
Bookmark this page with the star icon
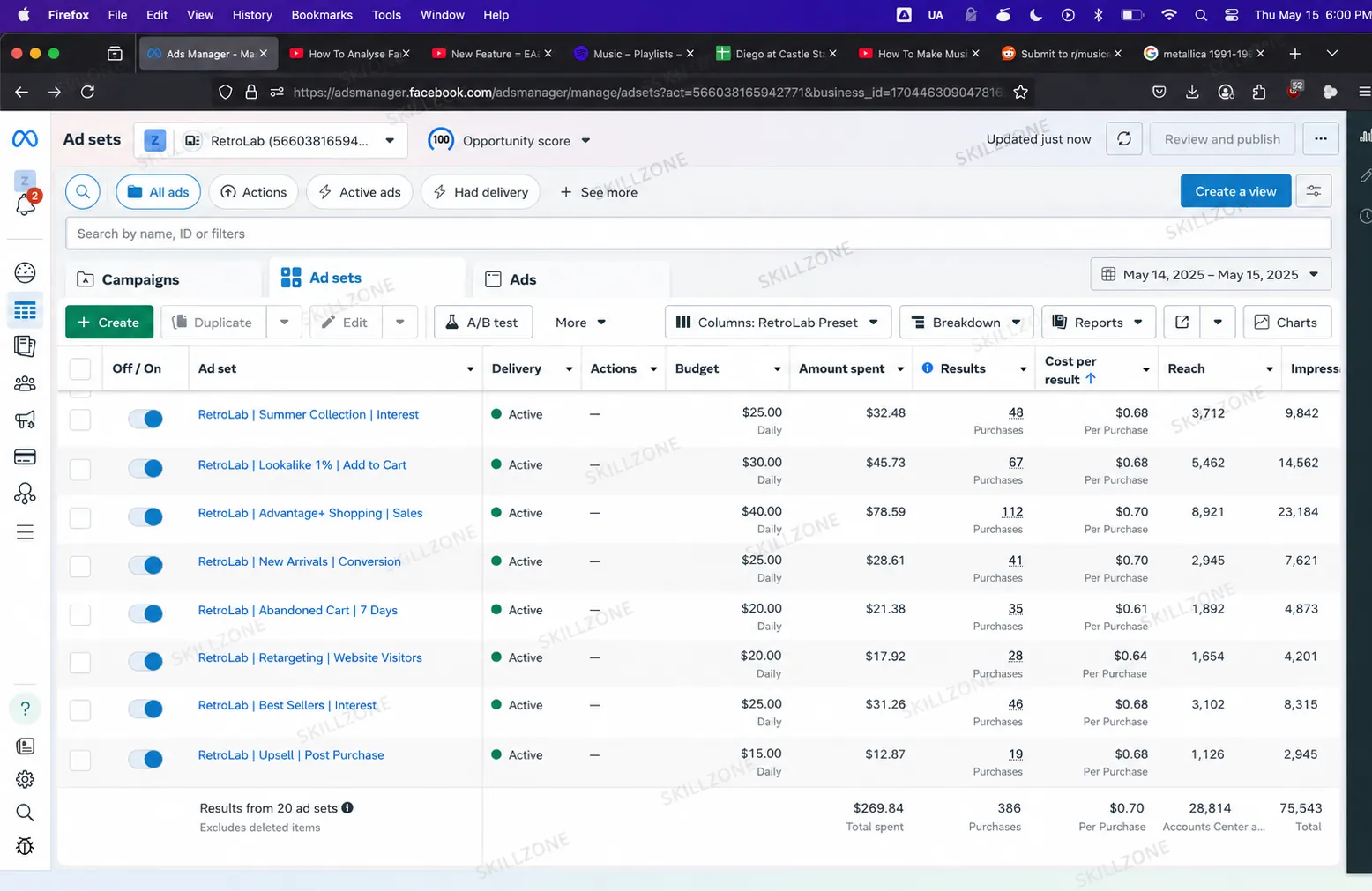coord(1020,92)
